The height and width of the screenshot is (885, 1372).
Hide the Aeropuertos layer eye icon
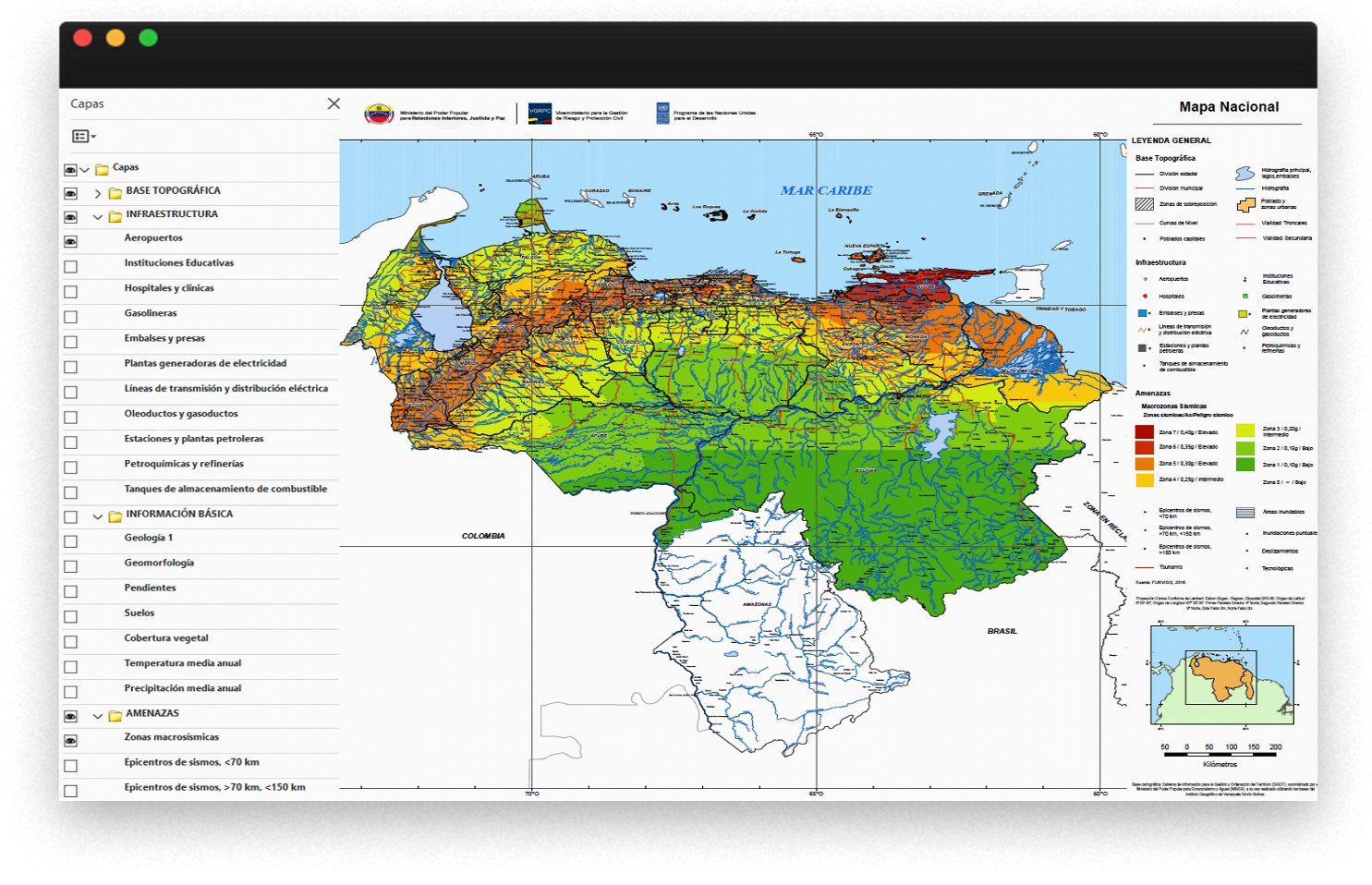pos(70,242)
